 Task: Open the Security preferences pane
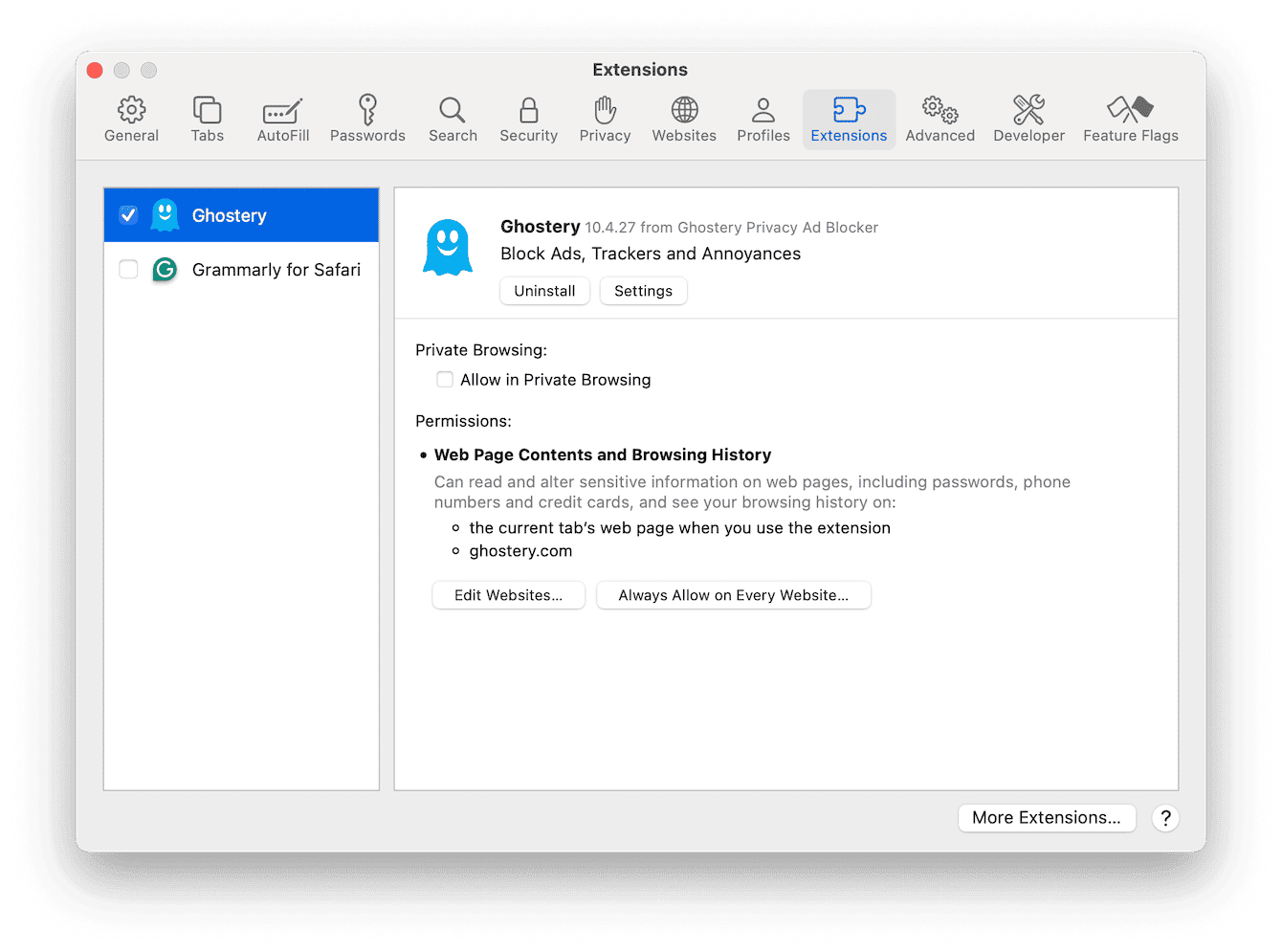click(x=528, y=118)
